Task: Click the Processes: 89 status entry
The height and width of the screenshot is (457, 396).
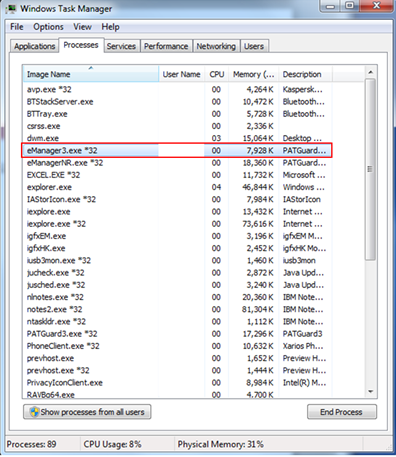Action: [x=31, y=444]
